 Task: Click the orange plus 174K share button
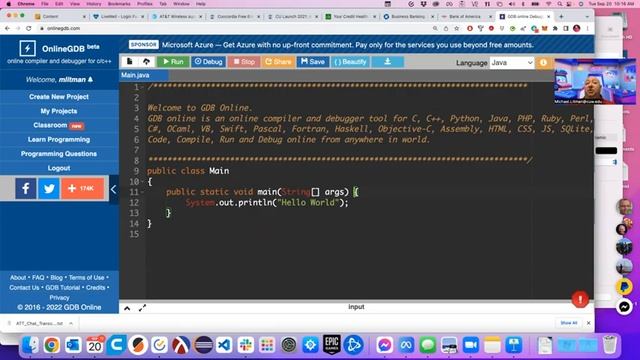coord(82,189)
